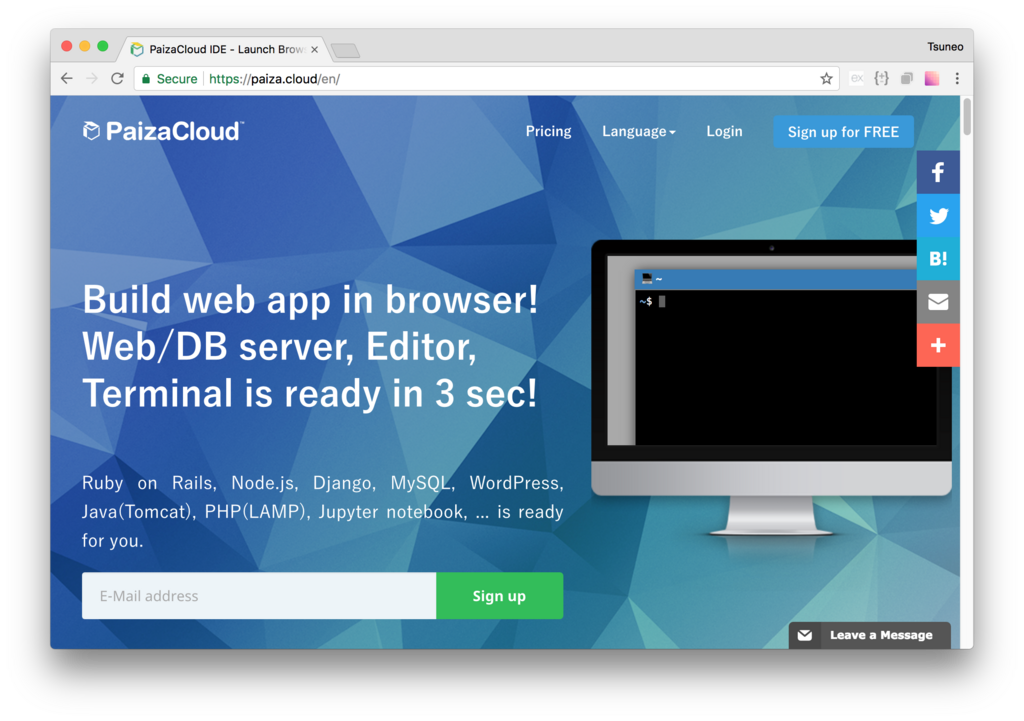
Task: Close the PaizaCloud IDE browser tab
Action: pos(314,50)
